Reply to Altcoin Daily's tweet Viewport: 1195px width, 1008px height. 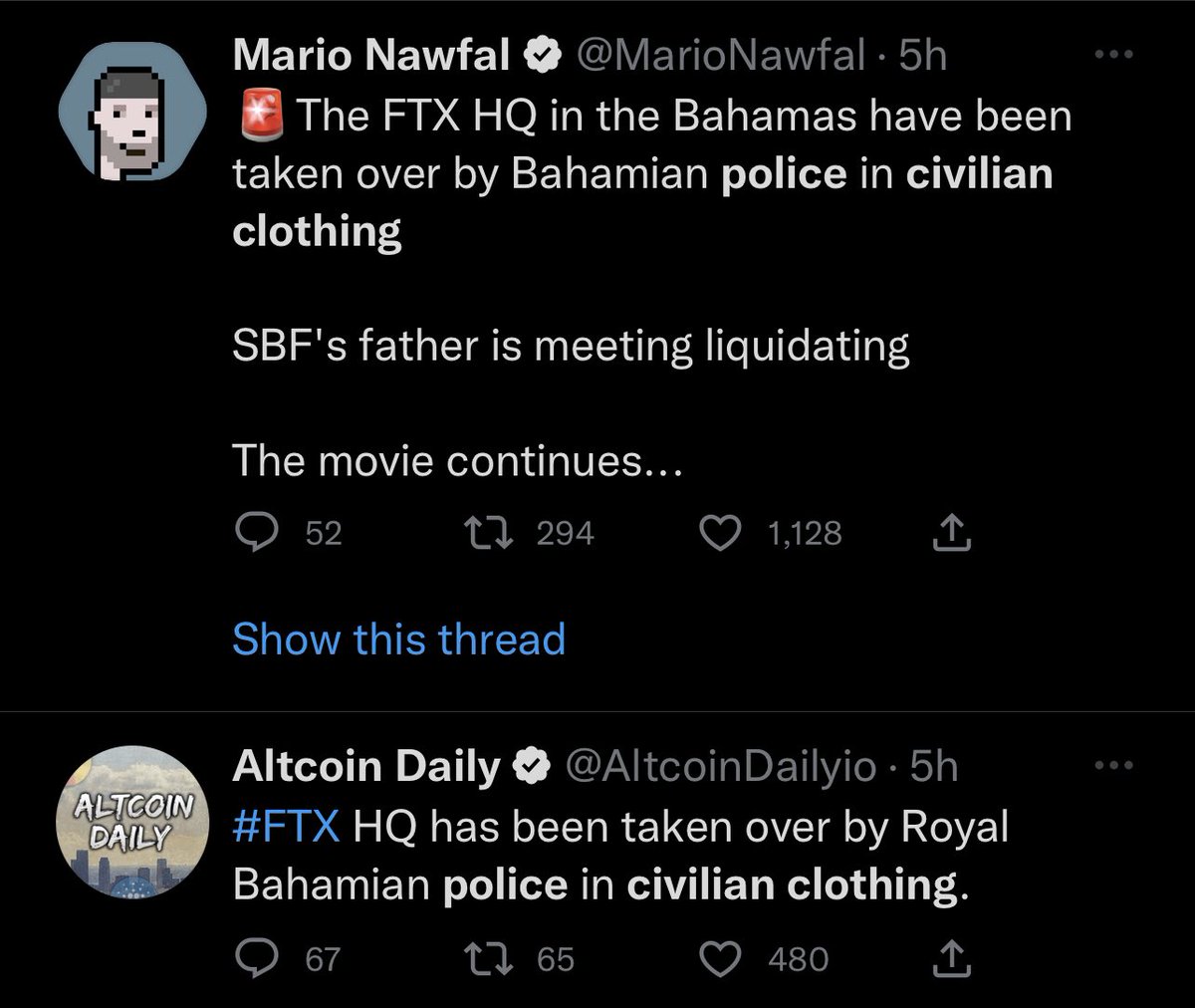click(261, 959)
